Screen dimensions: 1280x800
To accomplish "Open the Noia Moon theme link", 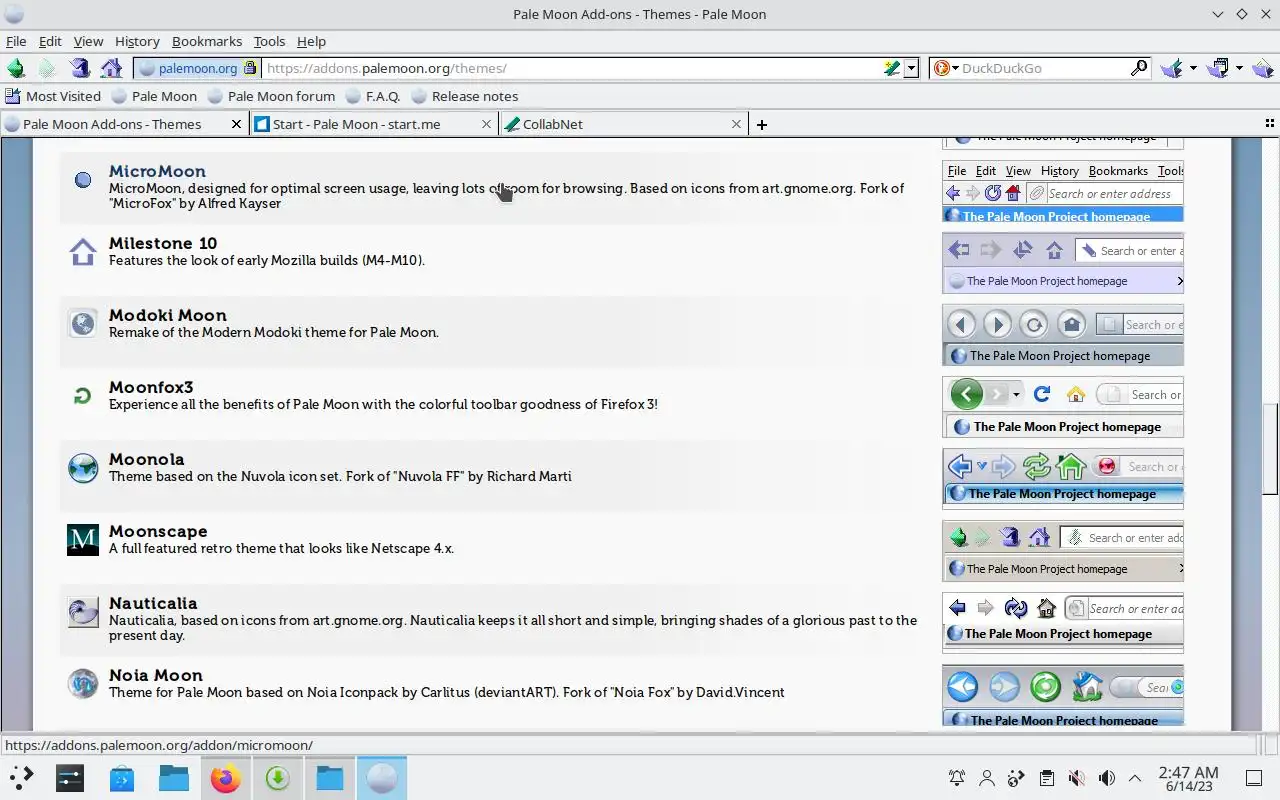I will pyautogui.click(x=156, y=675).
